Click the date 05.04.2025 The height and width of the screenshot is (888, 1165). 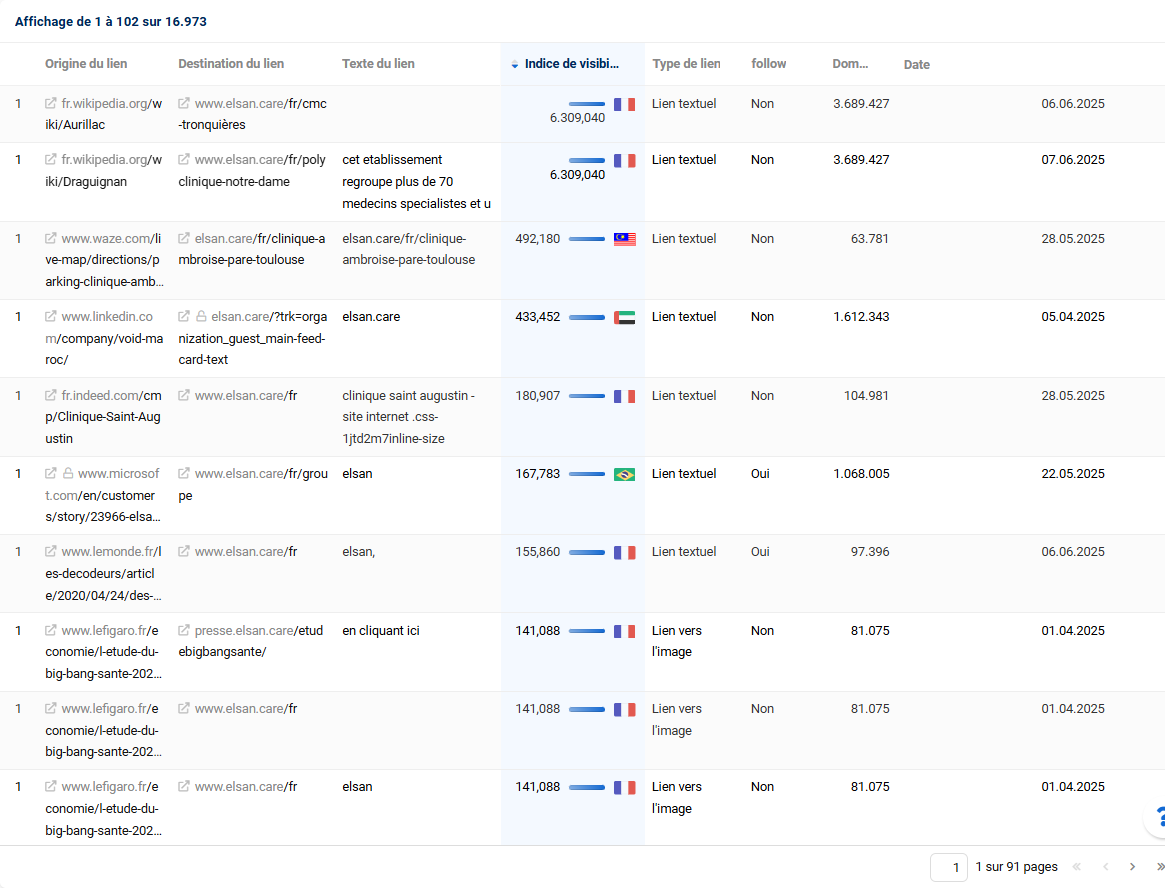[1073, 317]
